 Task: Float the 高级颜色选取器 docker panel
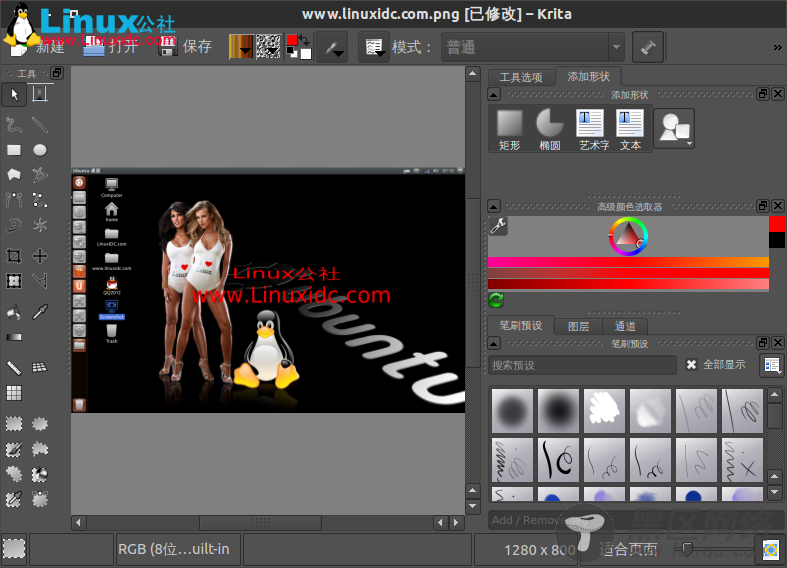point(763,206)
